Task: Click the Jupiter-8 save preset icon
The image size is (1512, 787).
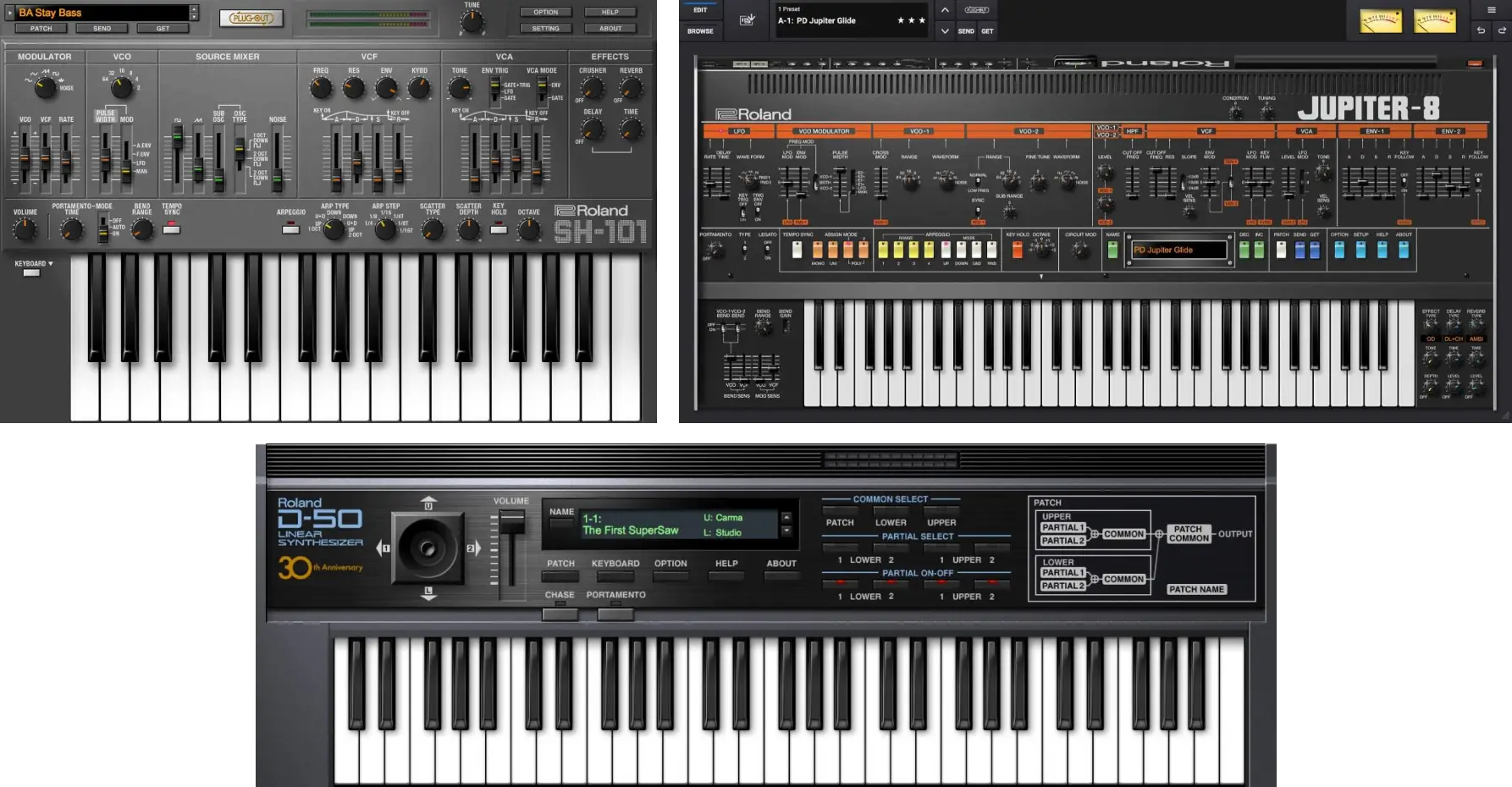Action: point(748,19)
